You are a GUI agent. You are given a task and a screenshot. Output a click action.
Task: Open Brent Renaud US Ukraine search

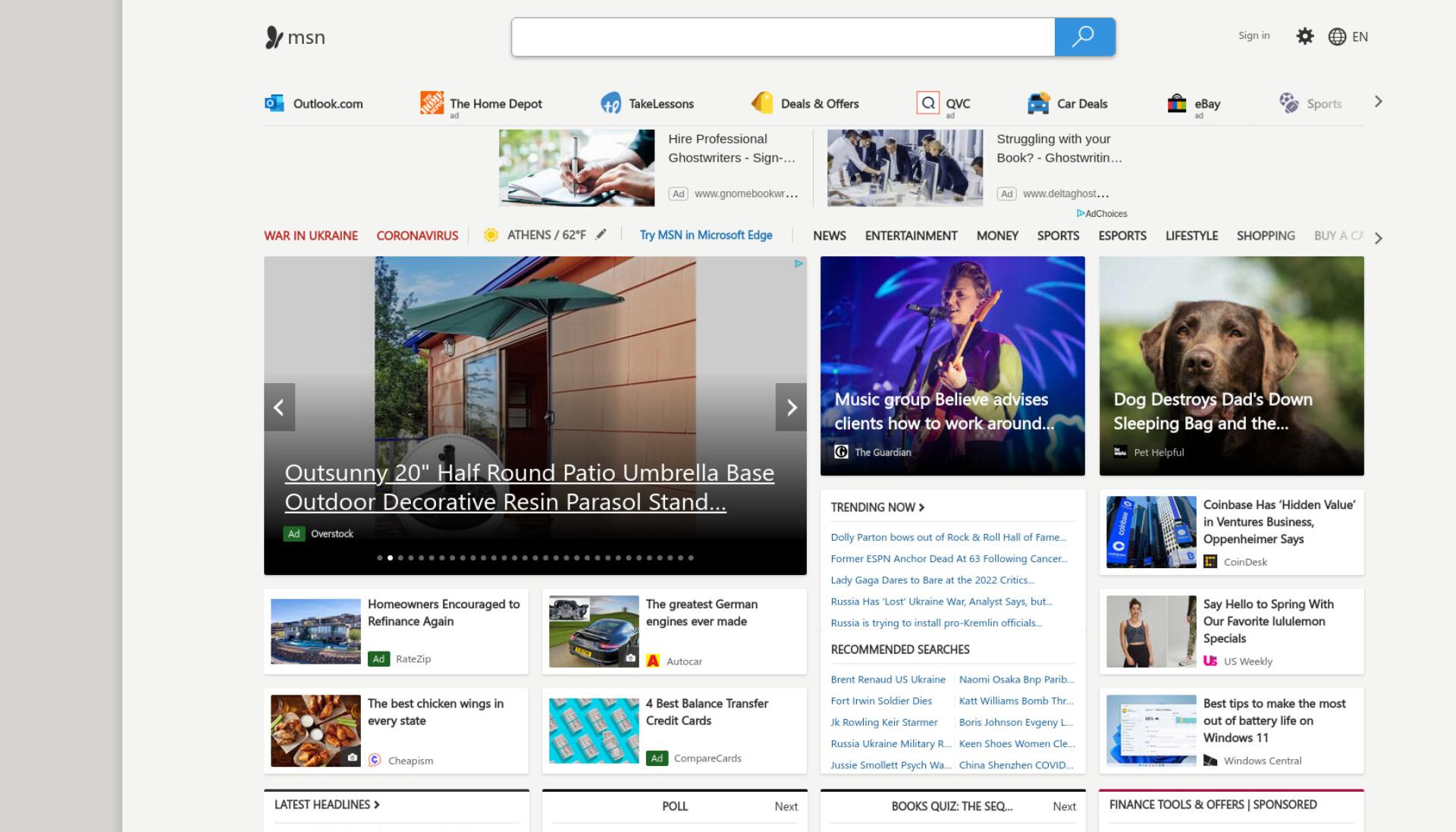(888, 680)
